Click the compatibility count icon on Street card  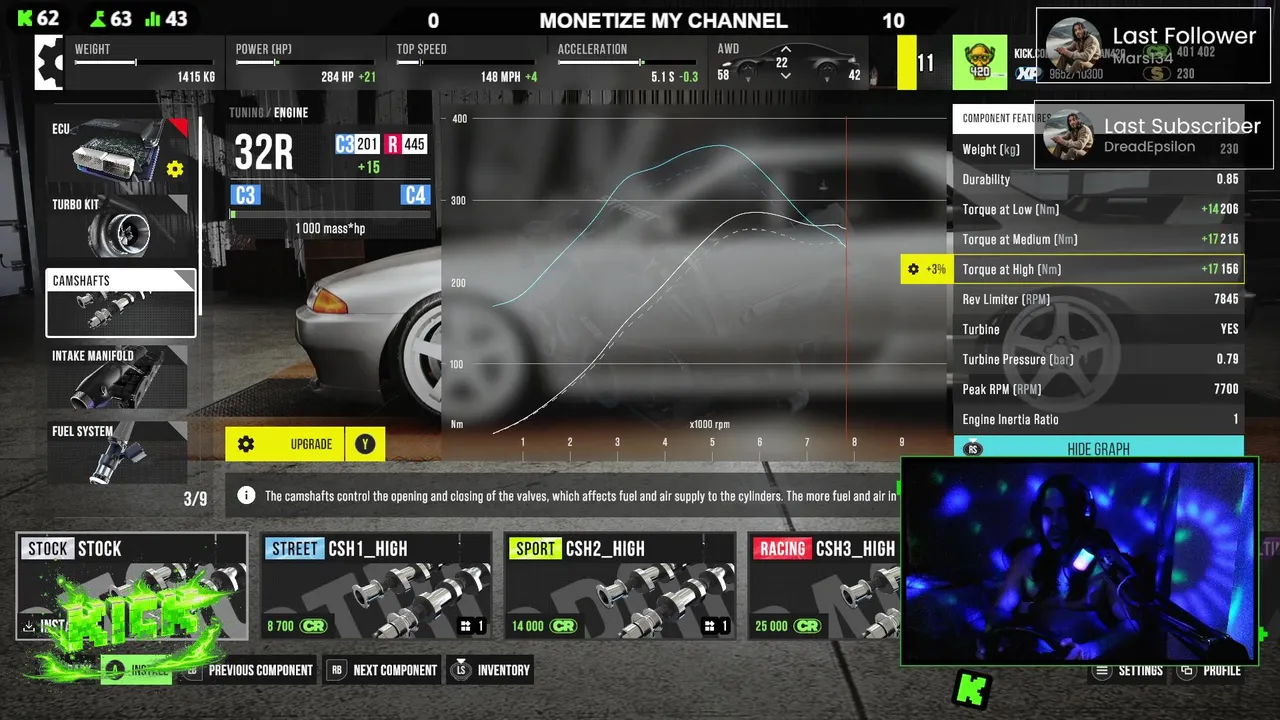tap(465, 626)
